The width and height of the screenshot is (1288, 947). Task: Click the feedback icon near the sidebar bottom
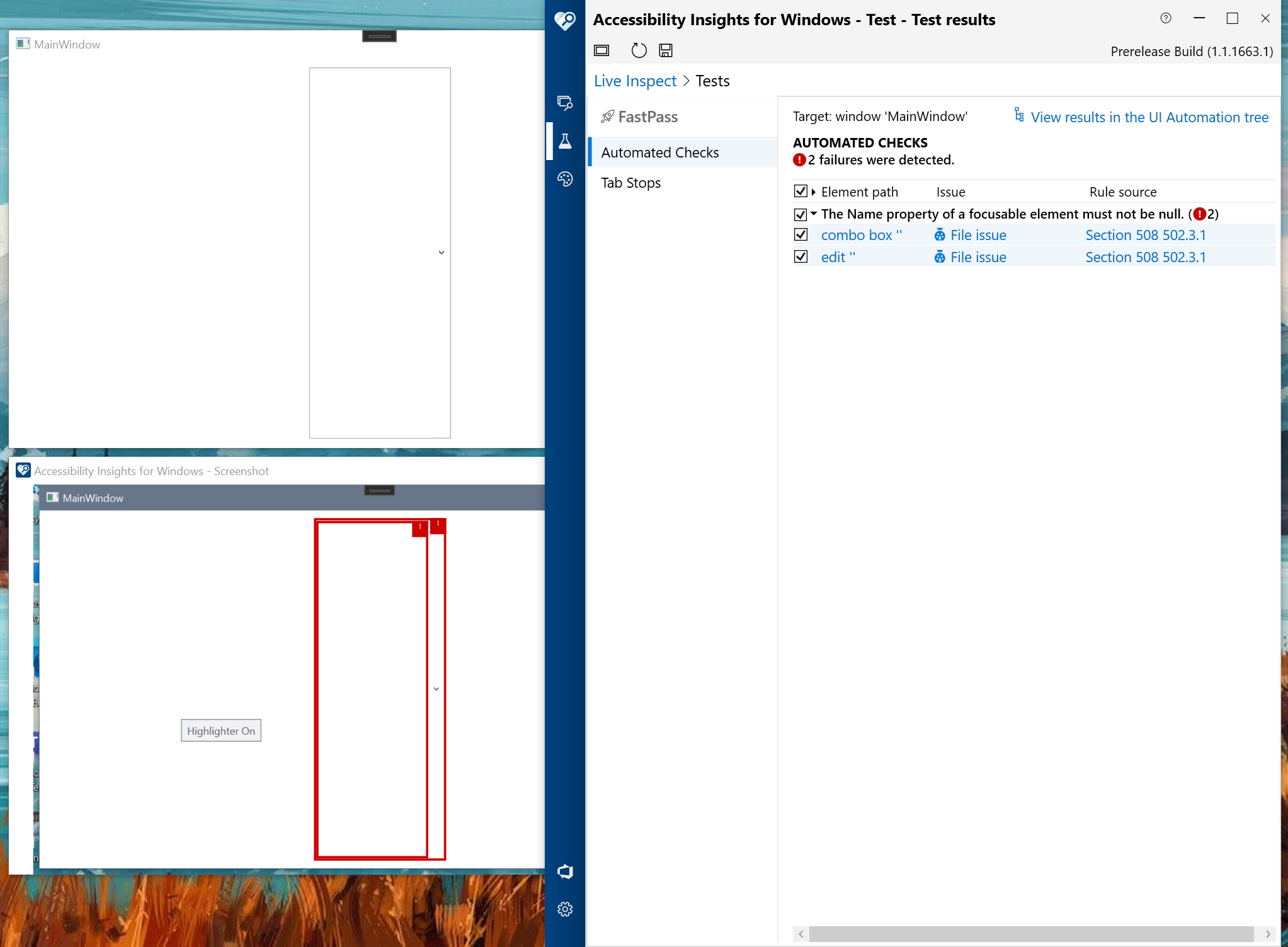(564, 871)
